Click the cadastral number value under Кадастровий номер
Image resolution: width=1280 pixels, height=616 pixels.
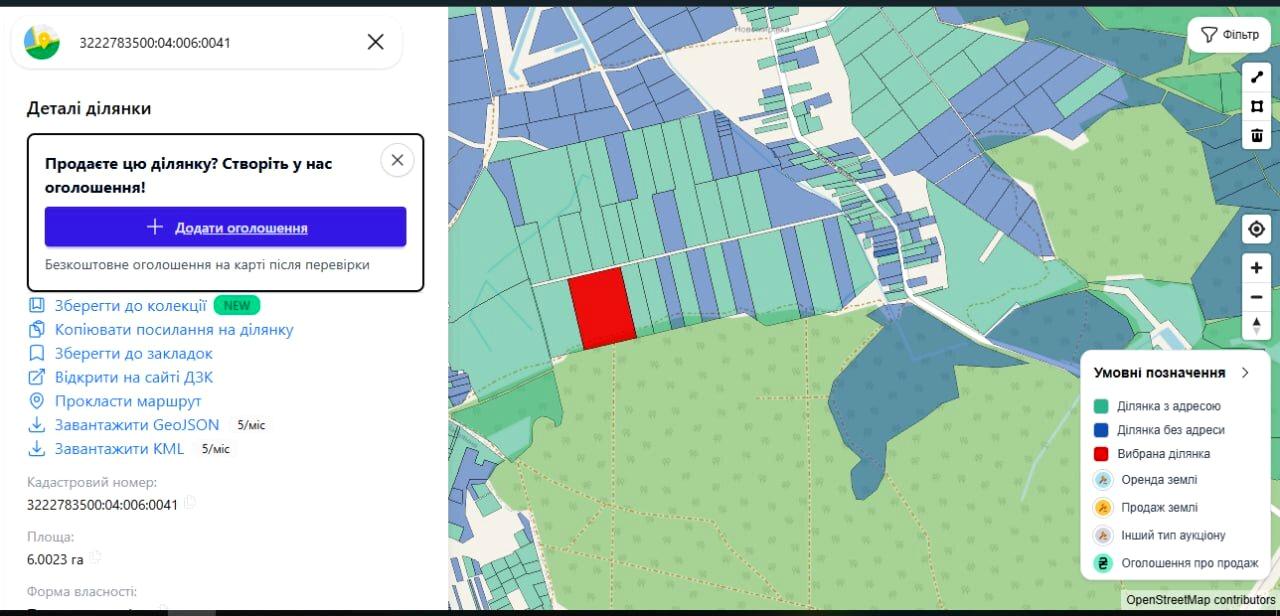tap(102, 504)
